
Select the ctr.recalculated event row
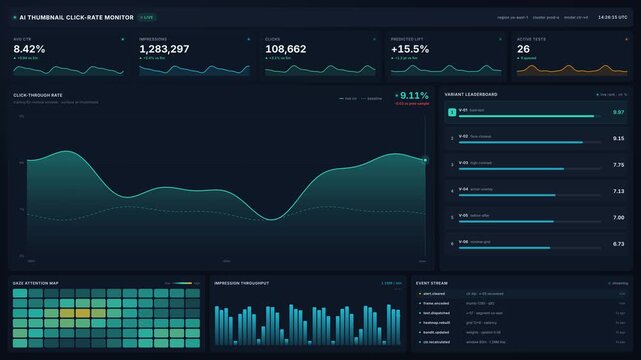click(x=522, y=342)
